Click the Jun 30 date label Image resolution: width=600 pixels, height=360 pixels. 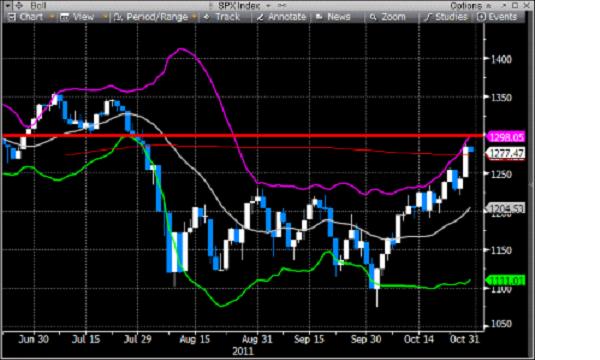[x=34, y=339]
